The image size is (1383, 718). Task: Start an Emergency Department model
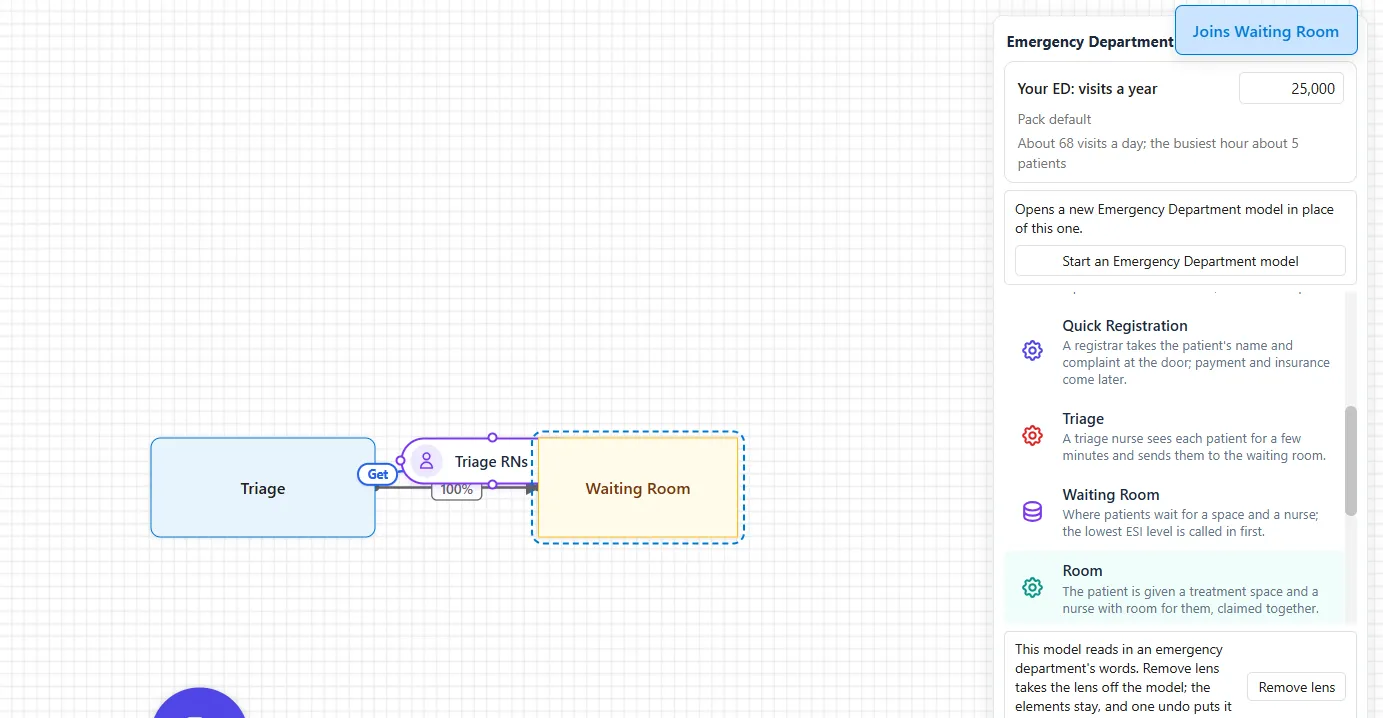tap(1180, 261)
